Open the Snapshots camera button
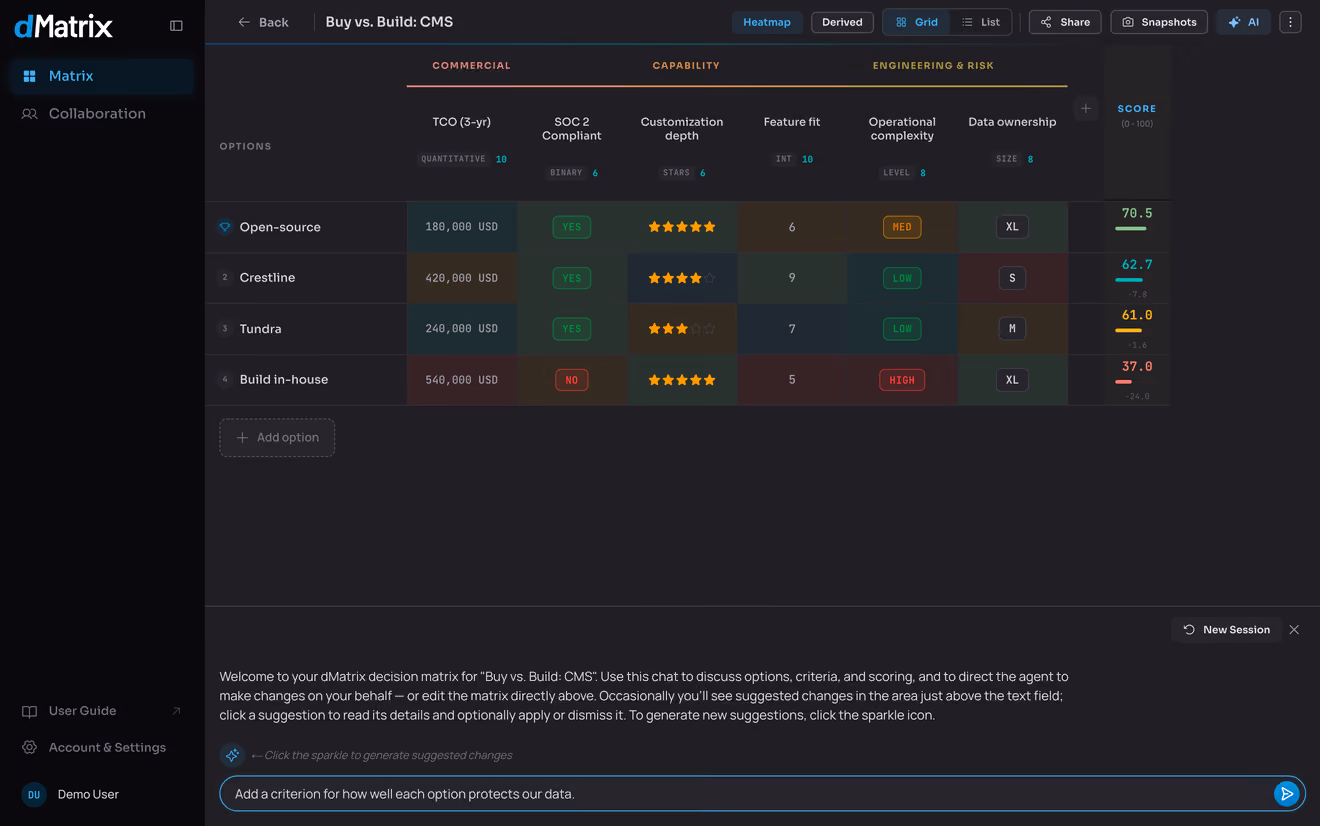Viewport: 1320px width, 826px height. [x=1159, y=22]
